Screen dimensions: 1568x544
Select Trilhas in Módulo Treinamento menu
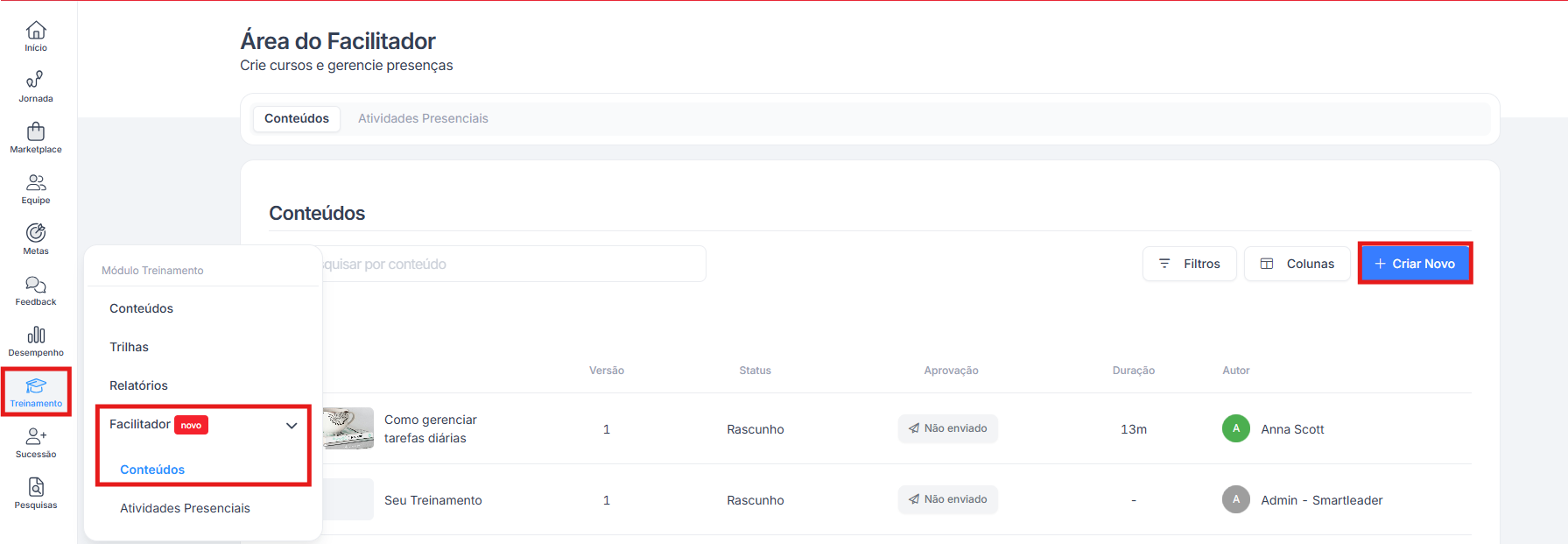click(130, 347)
